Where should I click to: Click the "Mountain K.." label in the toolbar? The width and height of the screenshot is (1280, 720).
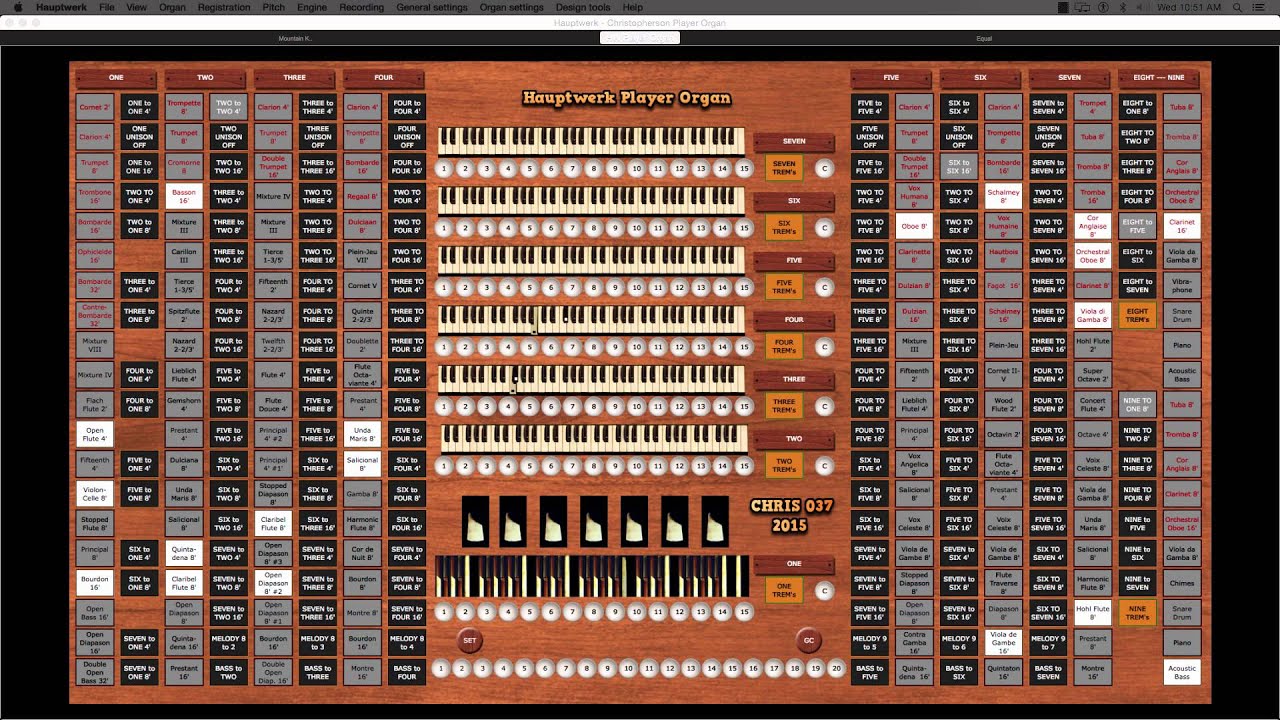pyautogui.click(x=295, y=38)
